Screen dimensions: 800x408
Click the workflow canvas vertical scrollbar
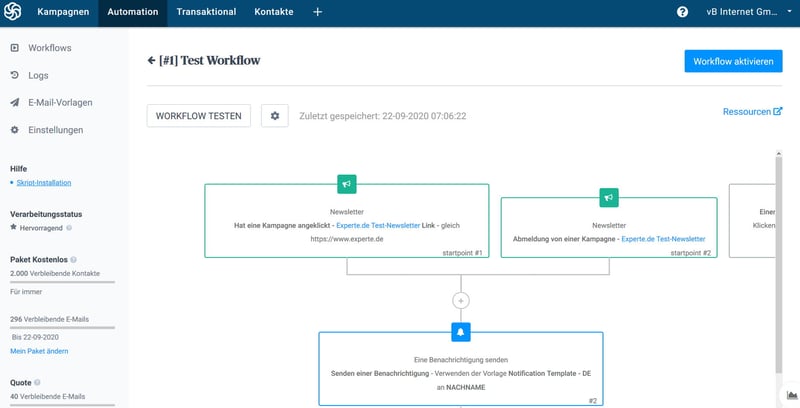tap(779, 265)
